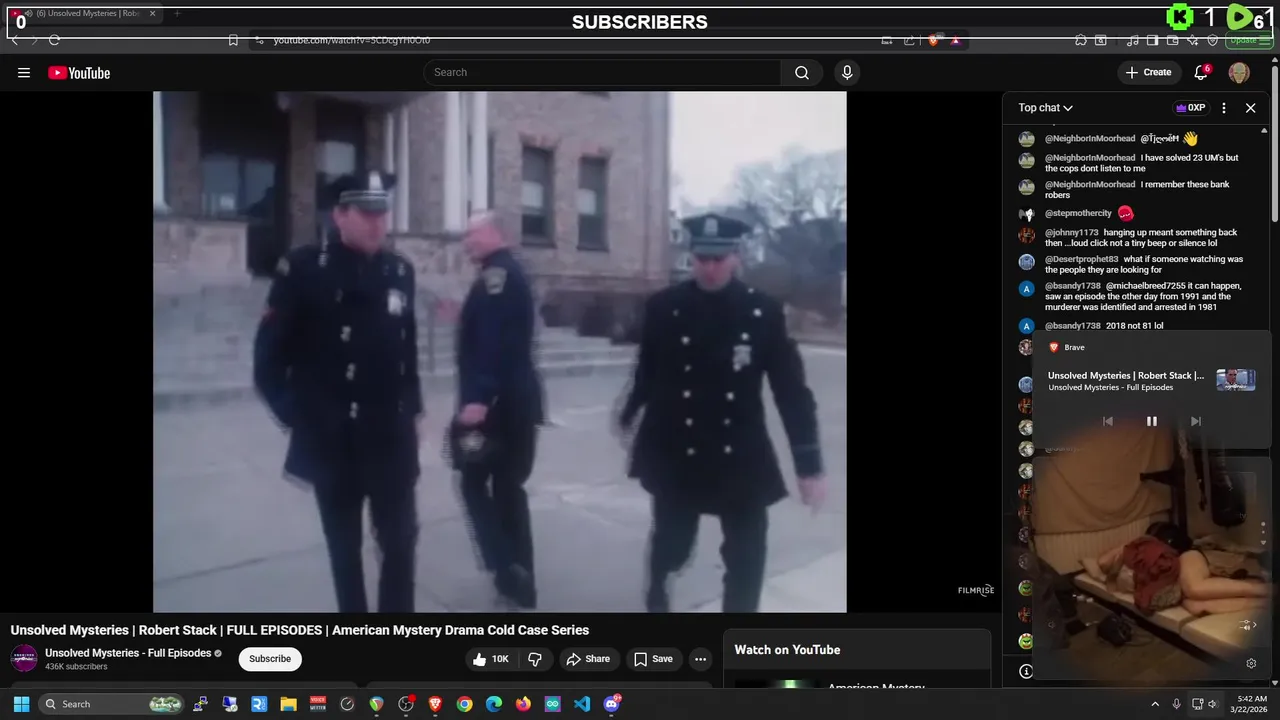1280x720 pixels.
Task: Show hidden tray icons chevron
Action: click(x=1155, y=704)
